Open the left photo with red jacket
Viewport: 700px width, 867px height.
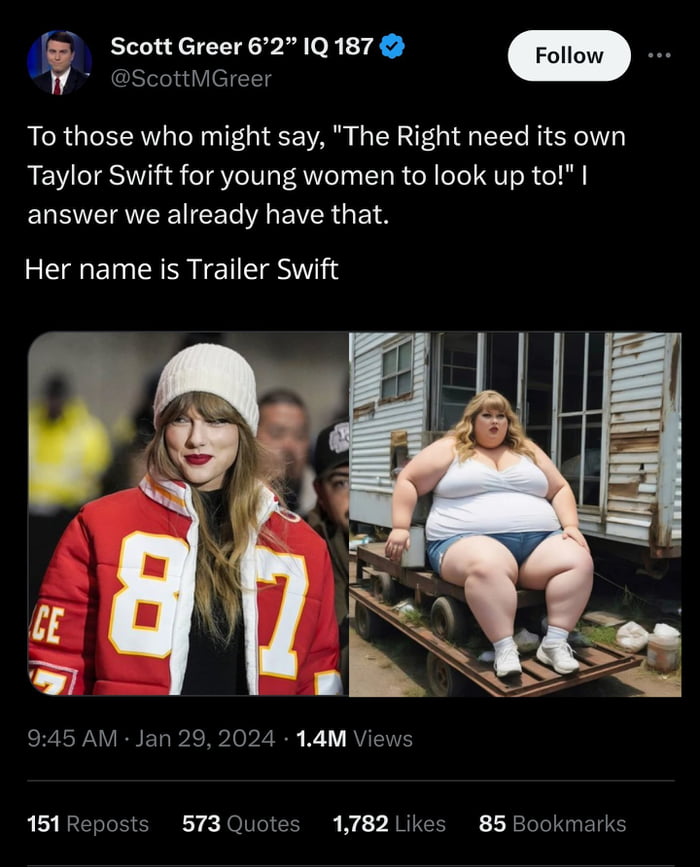point(188,514)
